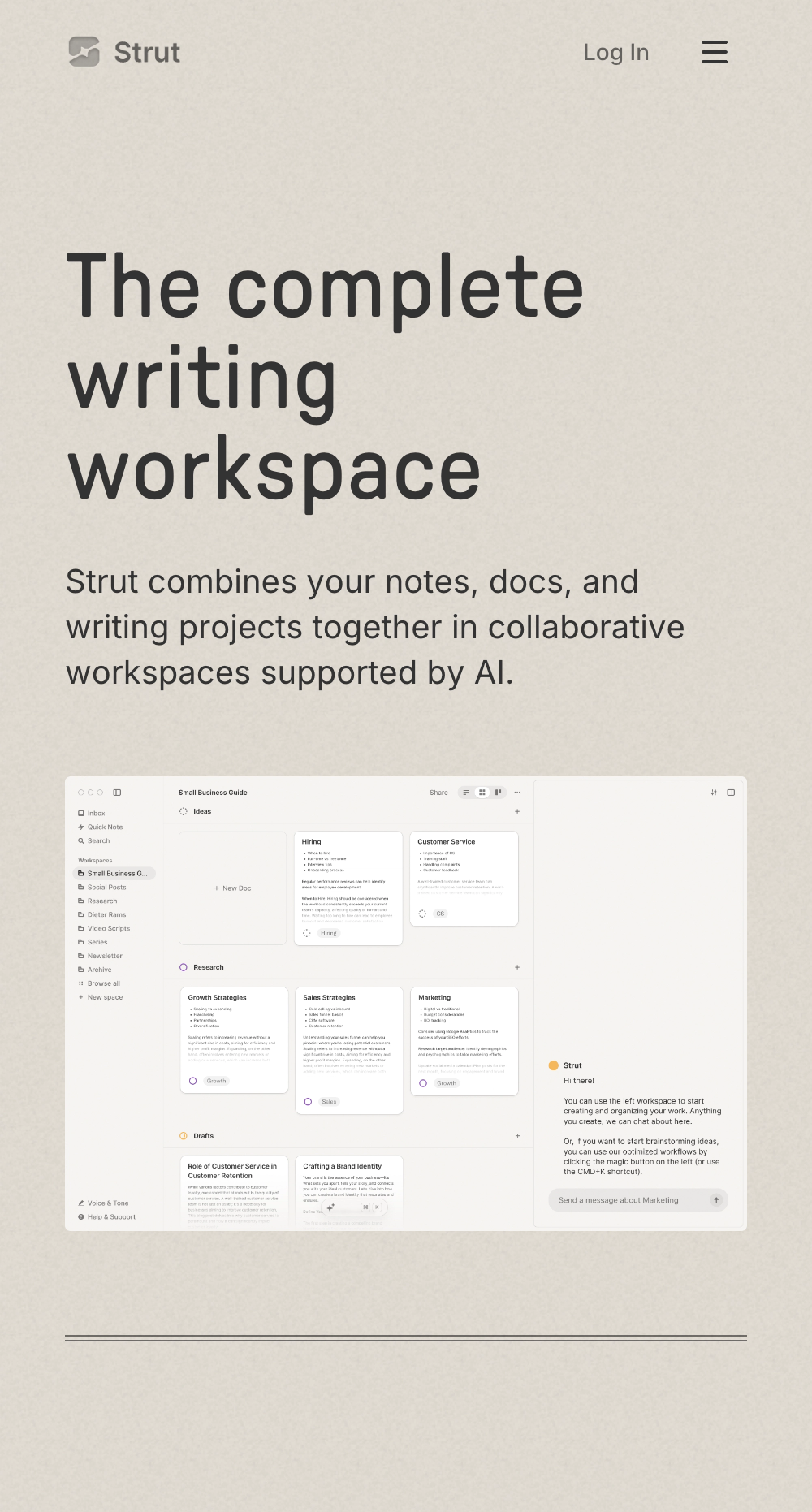Open Inbox in the sidebar

point(96,813)
